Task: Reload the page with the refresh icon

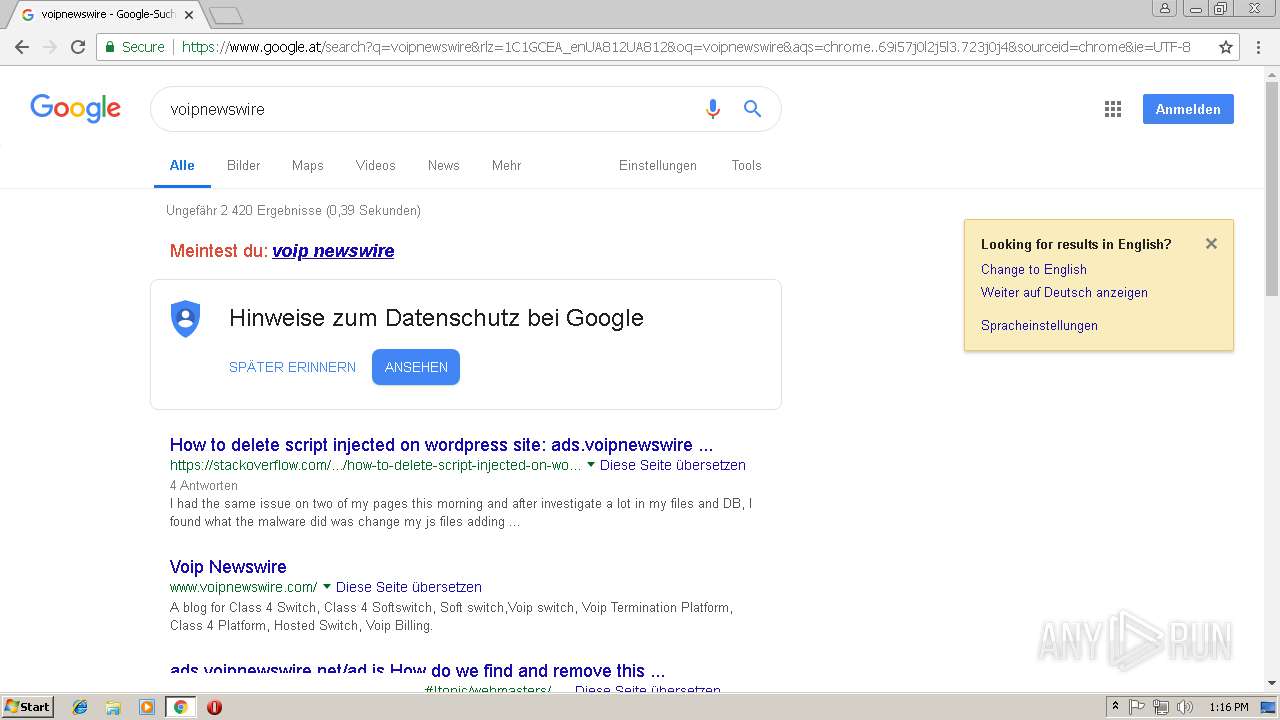Action: [x=78, y=47]
